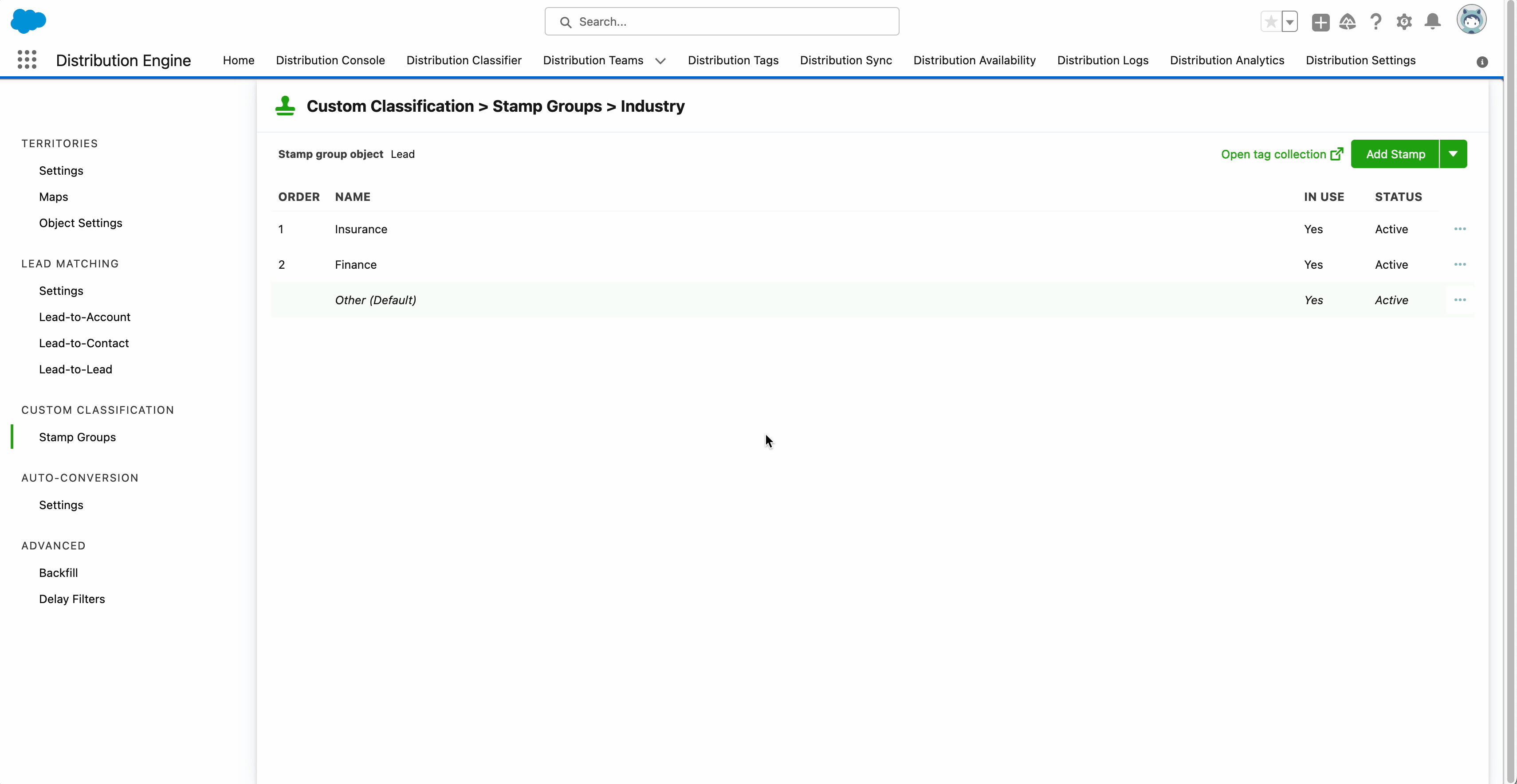Image resolution: width=1517 pixels, height=784 pixels.
Task: Open Object Settings under Territories
Action: tap(81, 223)
